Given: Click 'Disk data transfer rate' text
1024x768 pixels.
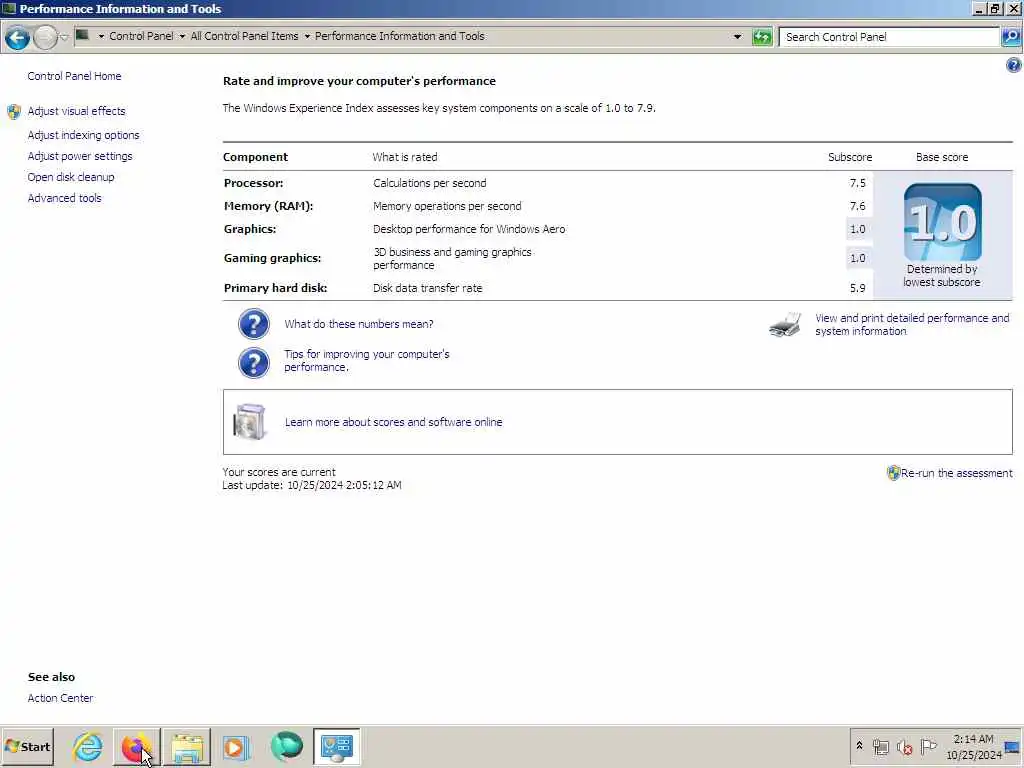Looking at the screenshot, I should pyautogui.click(x=427, y=288).
